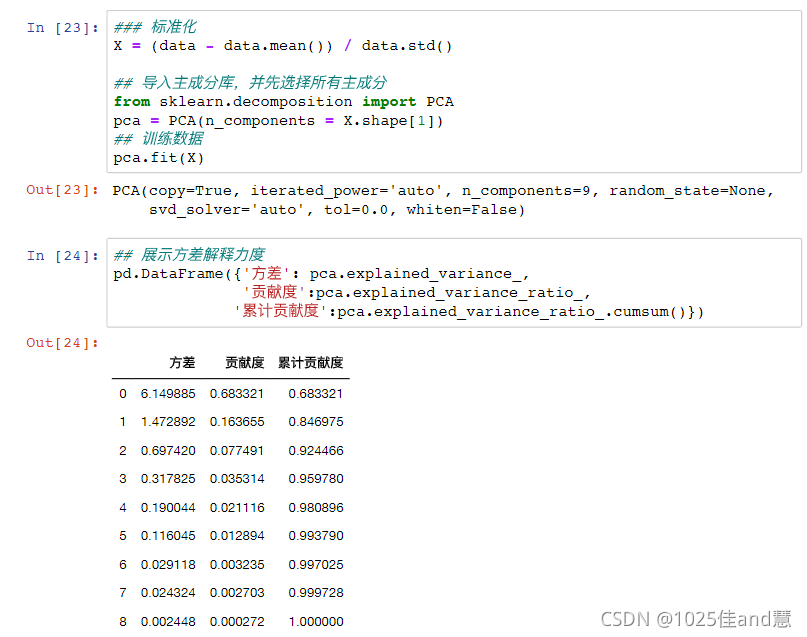This screenshot has width=807, height=637.
Task: Click the 'pd.DataFrame({' line with '方差' key
Action: pos(321,273)
